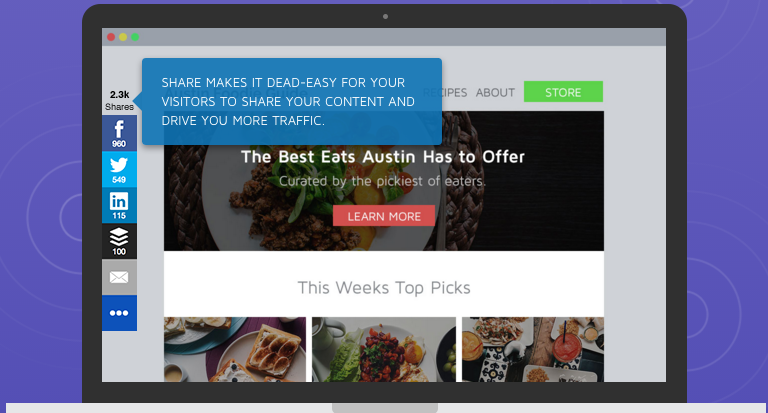Open the RECIPES menu item
The image size is (768, 413).
(x=445, y=93)
